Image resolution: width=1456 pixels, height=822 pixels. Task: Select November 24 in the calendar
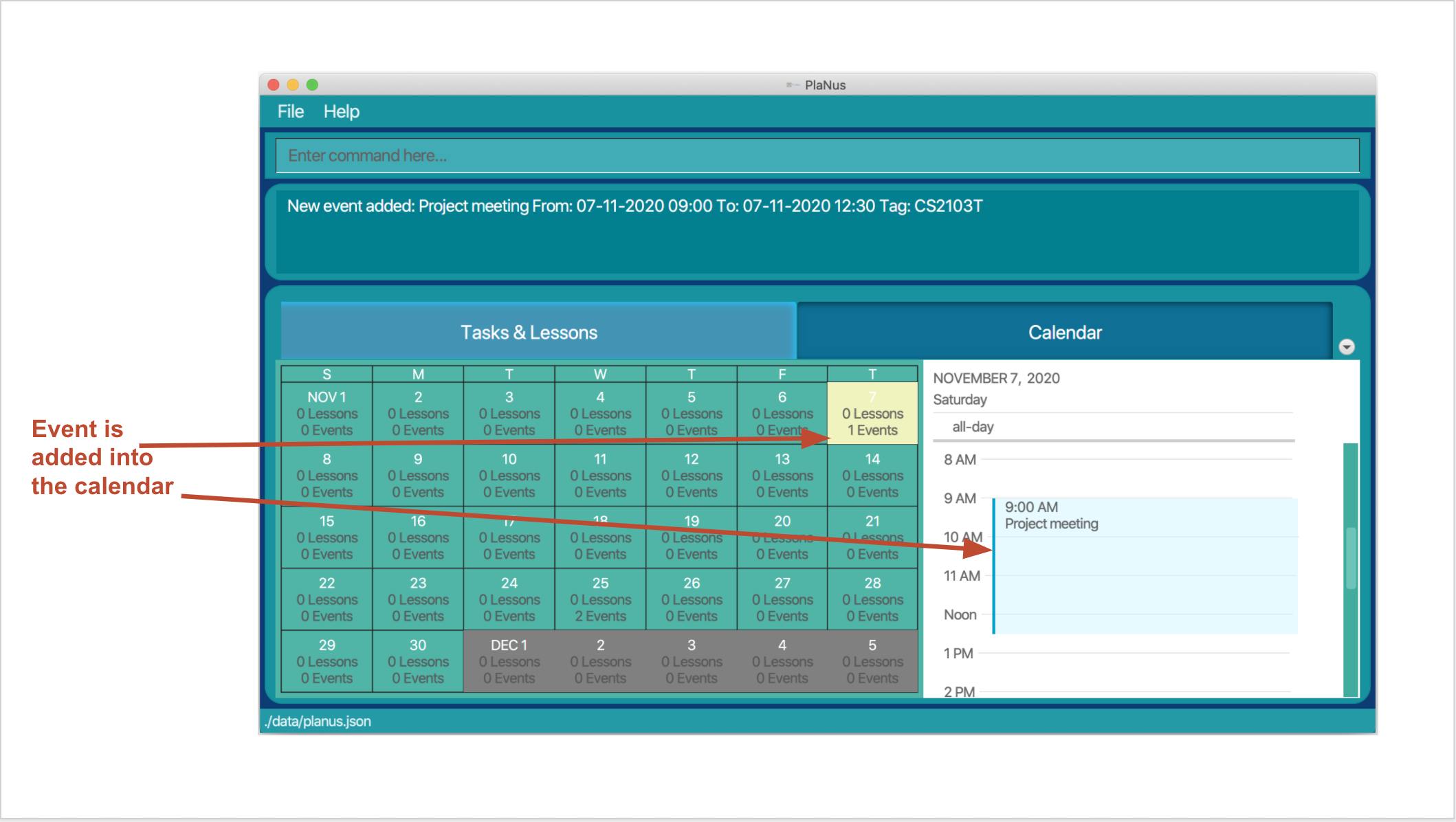[x=509, y=599]
